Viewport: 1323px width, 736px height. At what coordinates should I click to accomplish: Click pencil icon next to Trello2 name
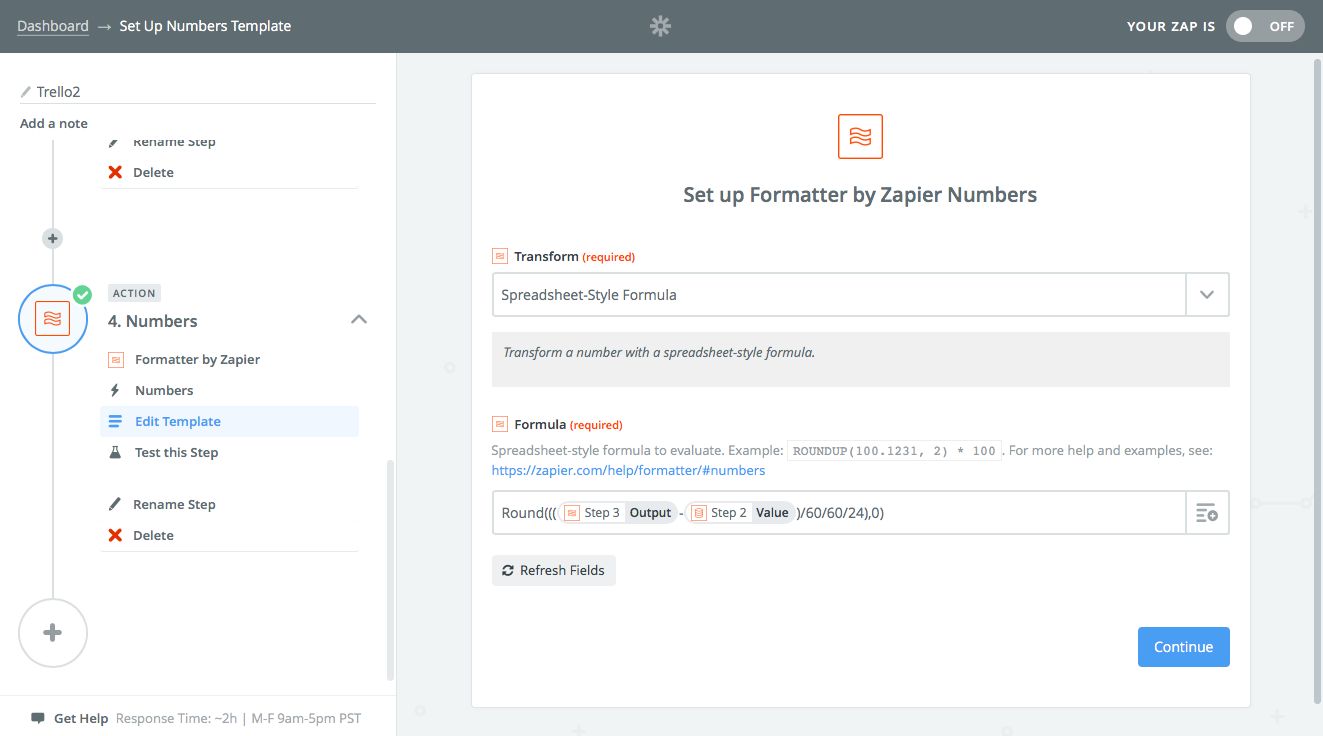click(26, 92)
